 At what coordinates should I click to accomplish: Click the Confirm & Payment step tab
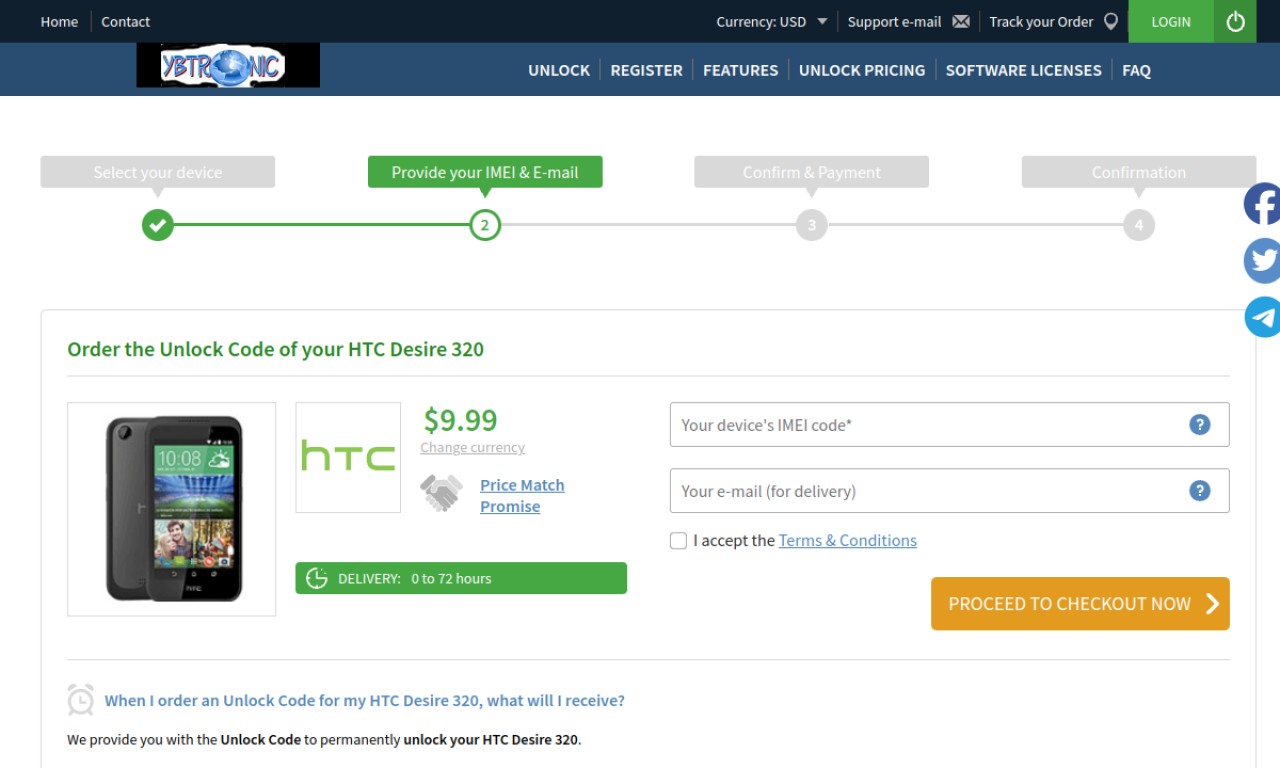[812, 172]
